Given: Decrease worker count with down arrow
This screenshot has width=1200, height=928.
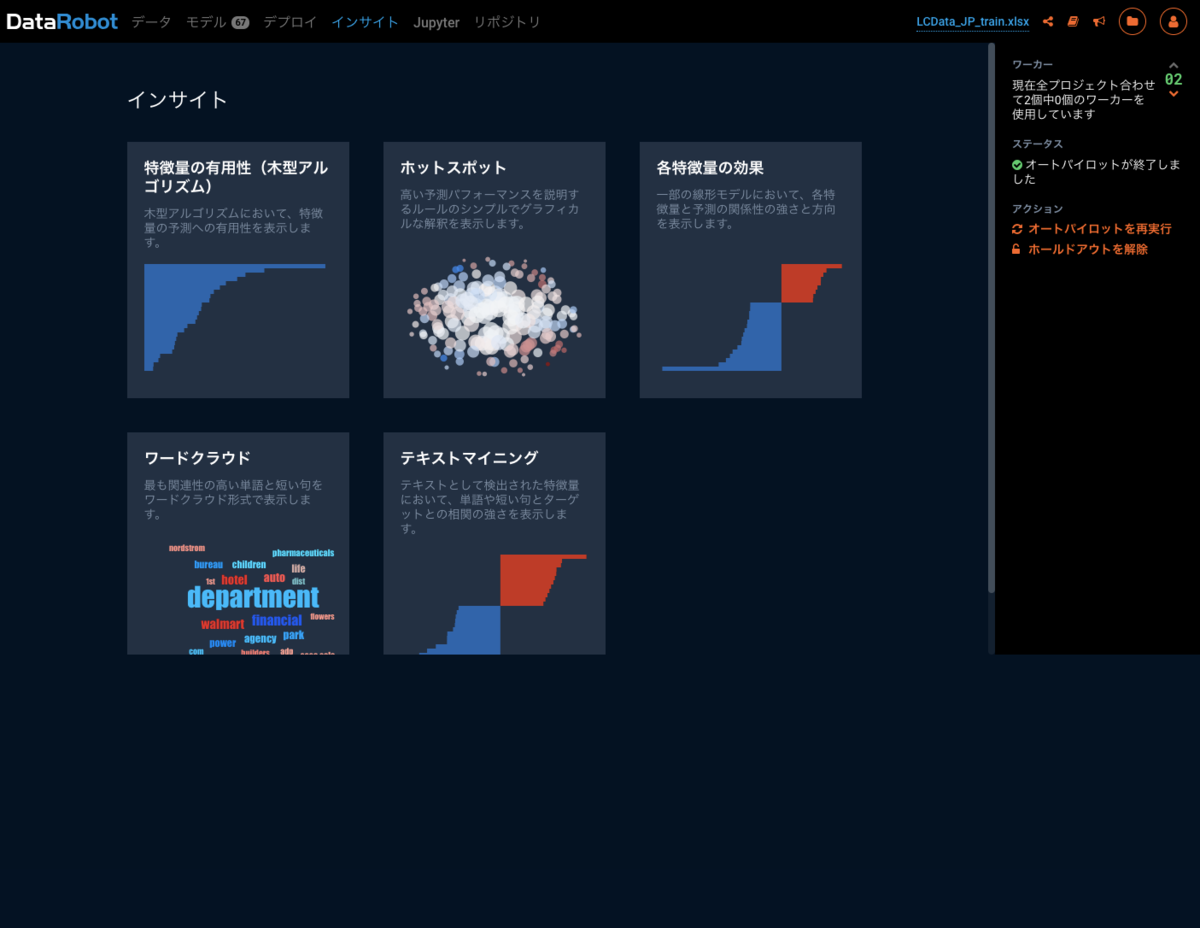Looking at the screenshot, I should click(1174, 94).
